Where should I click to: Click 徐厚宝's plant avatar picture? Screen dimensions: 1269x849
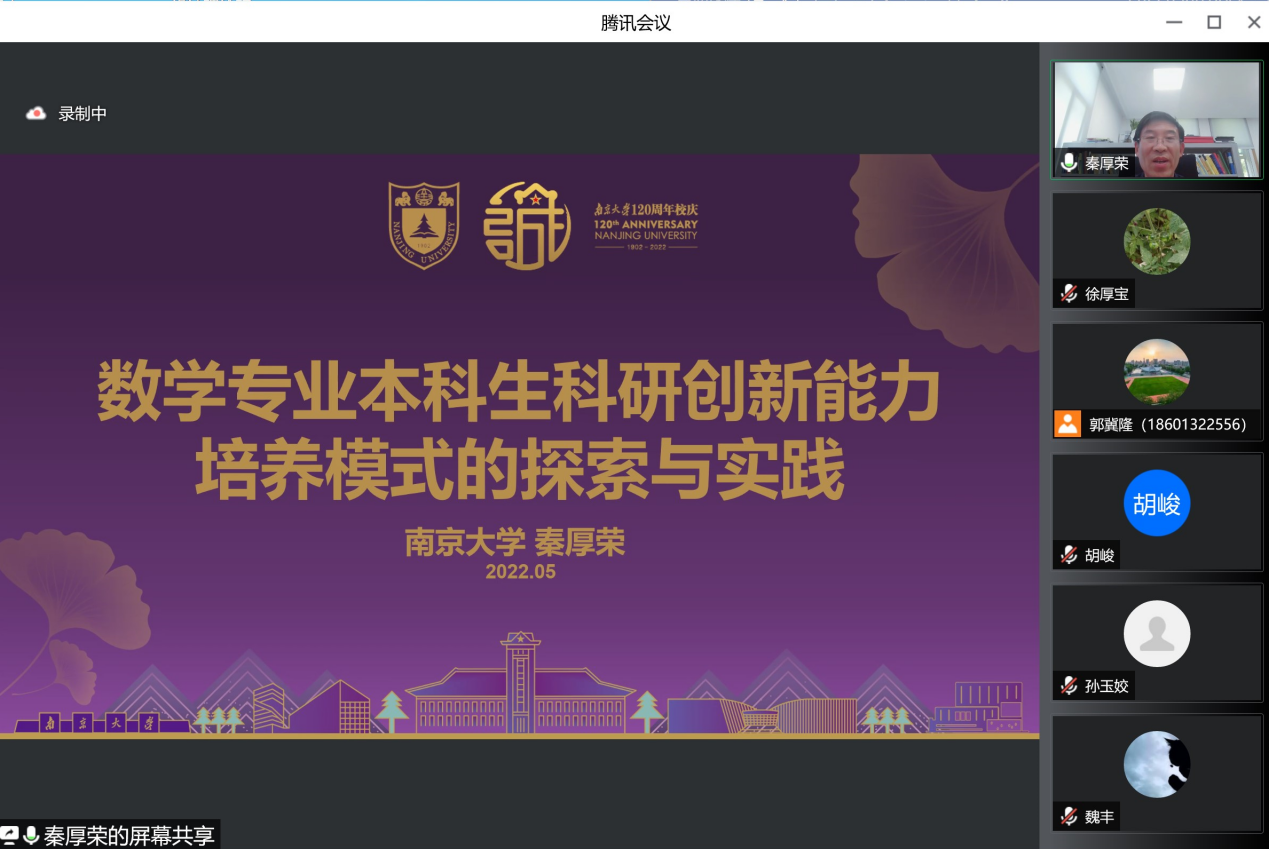[x=1156, y=241]
